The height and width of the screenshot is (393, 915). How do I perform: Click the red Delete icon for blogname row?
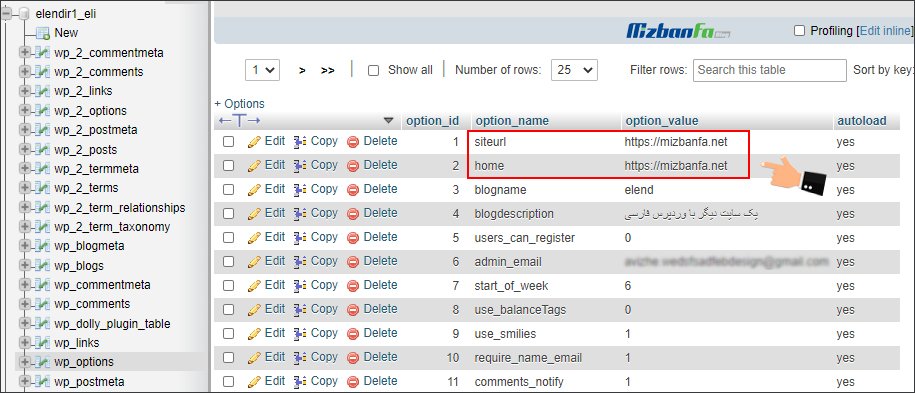pyautogui.click(x=353, y=190)
